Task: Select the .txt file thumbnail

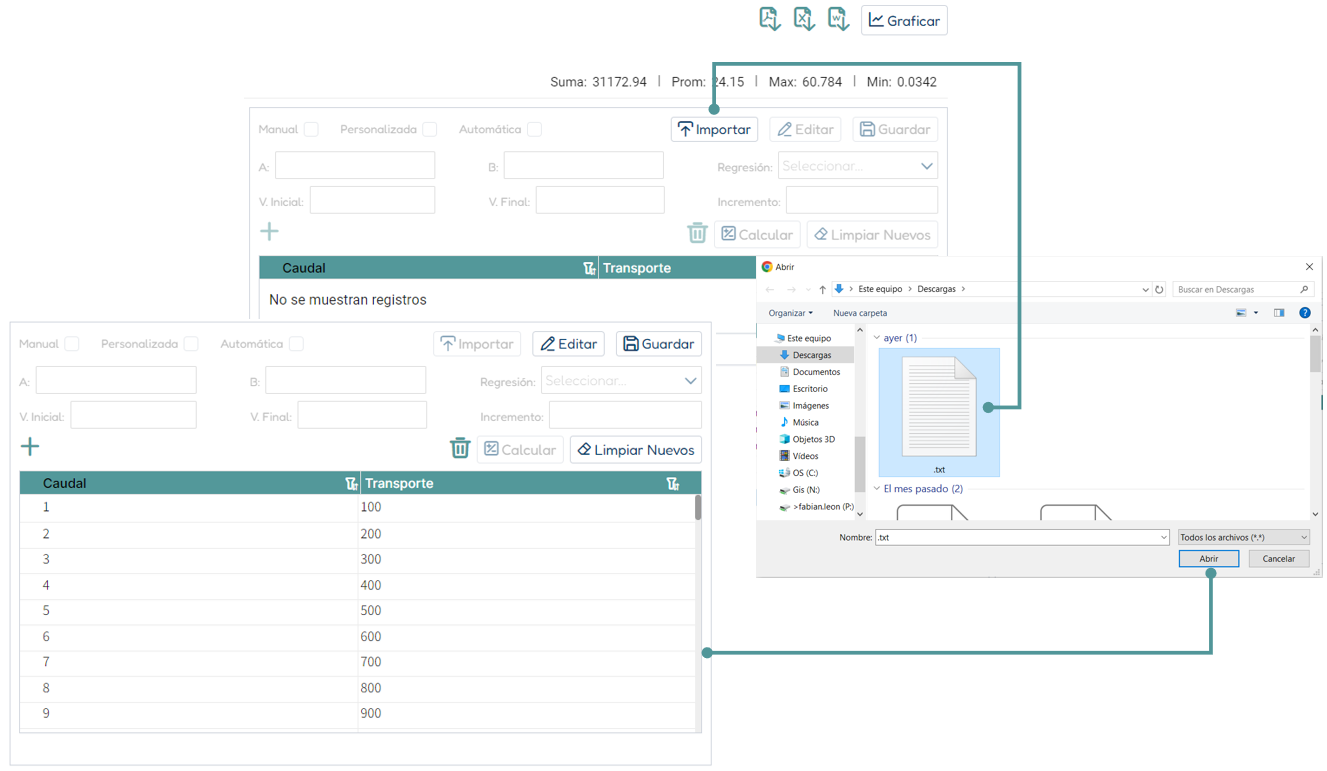Action: [939, 412]
